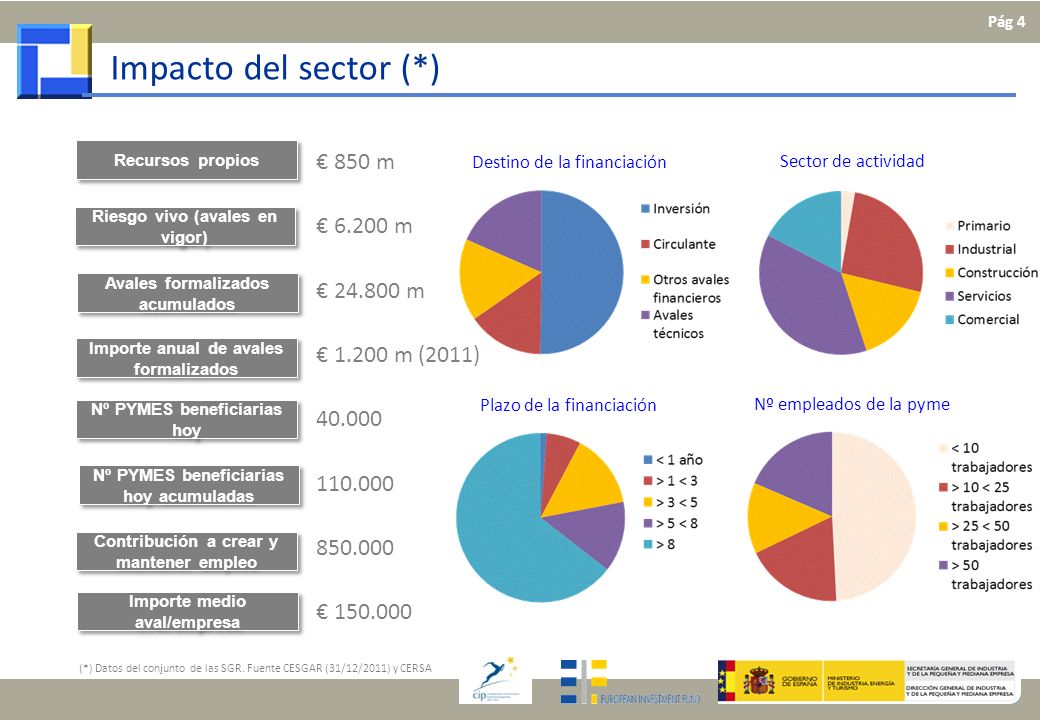
Task: Click the 'Destino de la financiación' chart title
Action: (569, 162)
